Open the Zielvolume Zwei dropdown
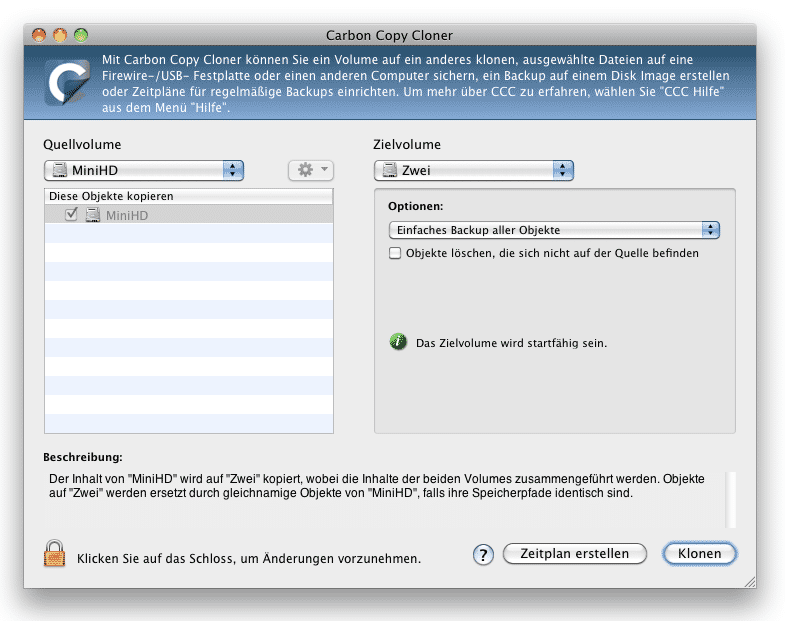The width and height of the screenshot is (785, 621). (x=474, y=170)
